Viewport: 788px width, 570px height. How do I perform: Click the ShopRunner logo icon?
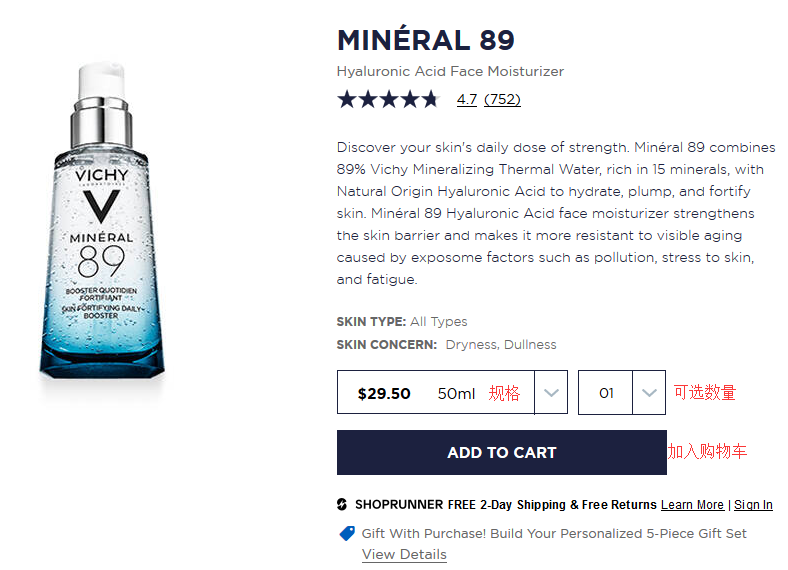click(342, 505)
